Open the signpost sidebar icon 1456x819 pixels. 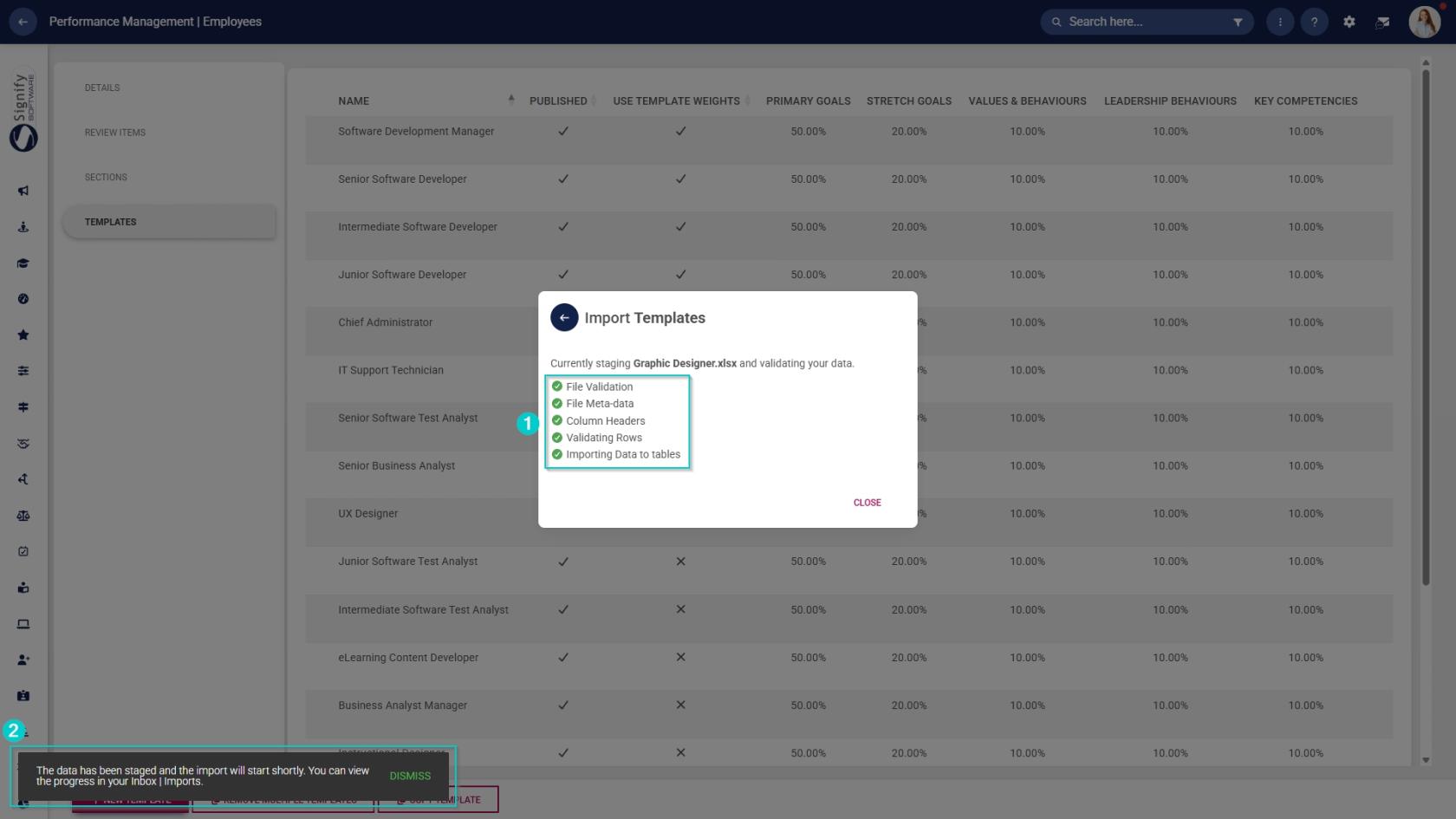click(23, 406)
